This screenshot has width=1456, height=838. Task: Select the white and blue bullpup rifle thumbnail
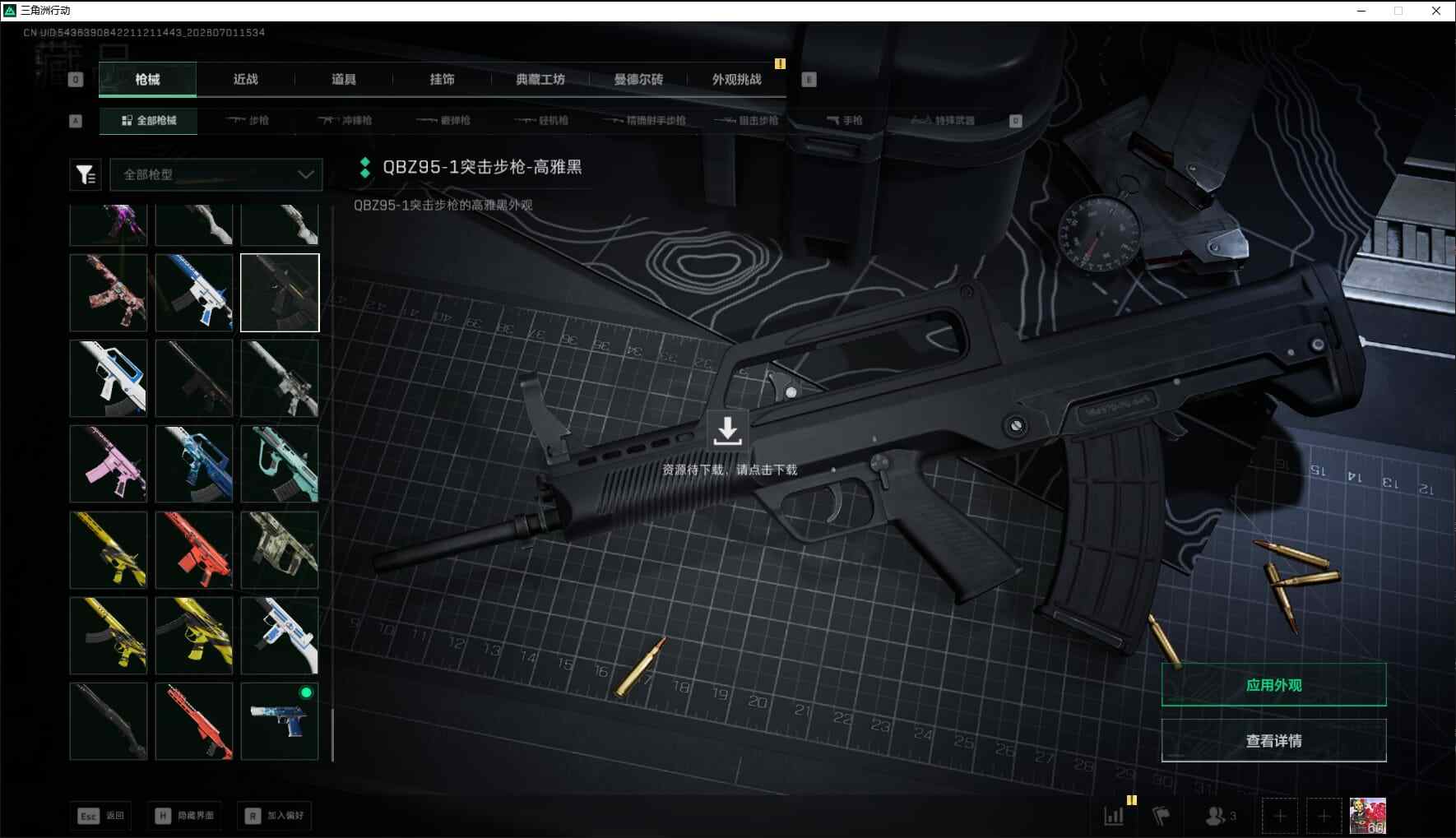(x=109, y=378)
